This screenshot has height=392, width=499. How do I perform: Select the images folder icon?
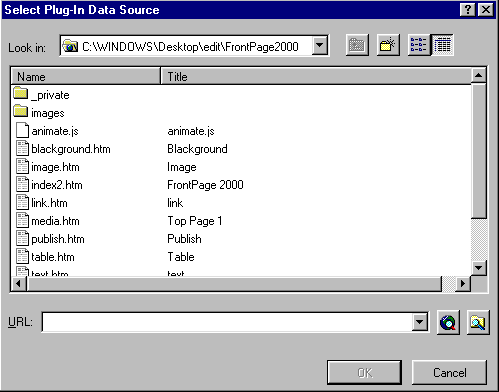21,111
